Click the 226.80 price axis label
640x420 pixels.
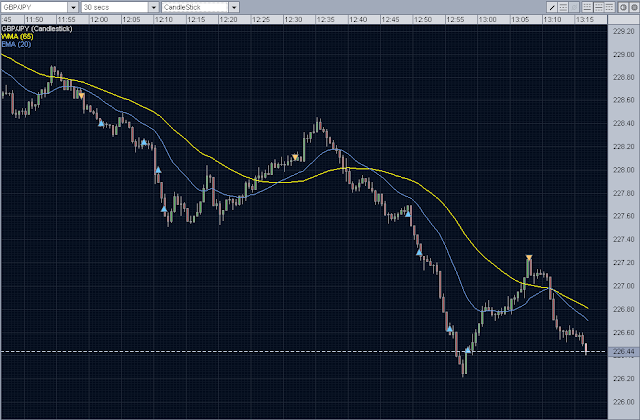click(624, 309)
